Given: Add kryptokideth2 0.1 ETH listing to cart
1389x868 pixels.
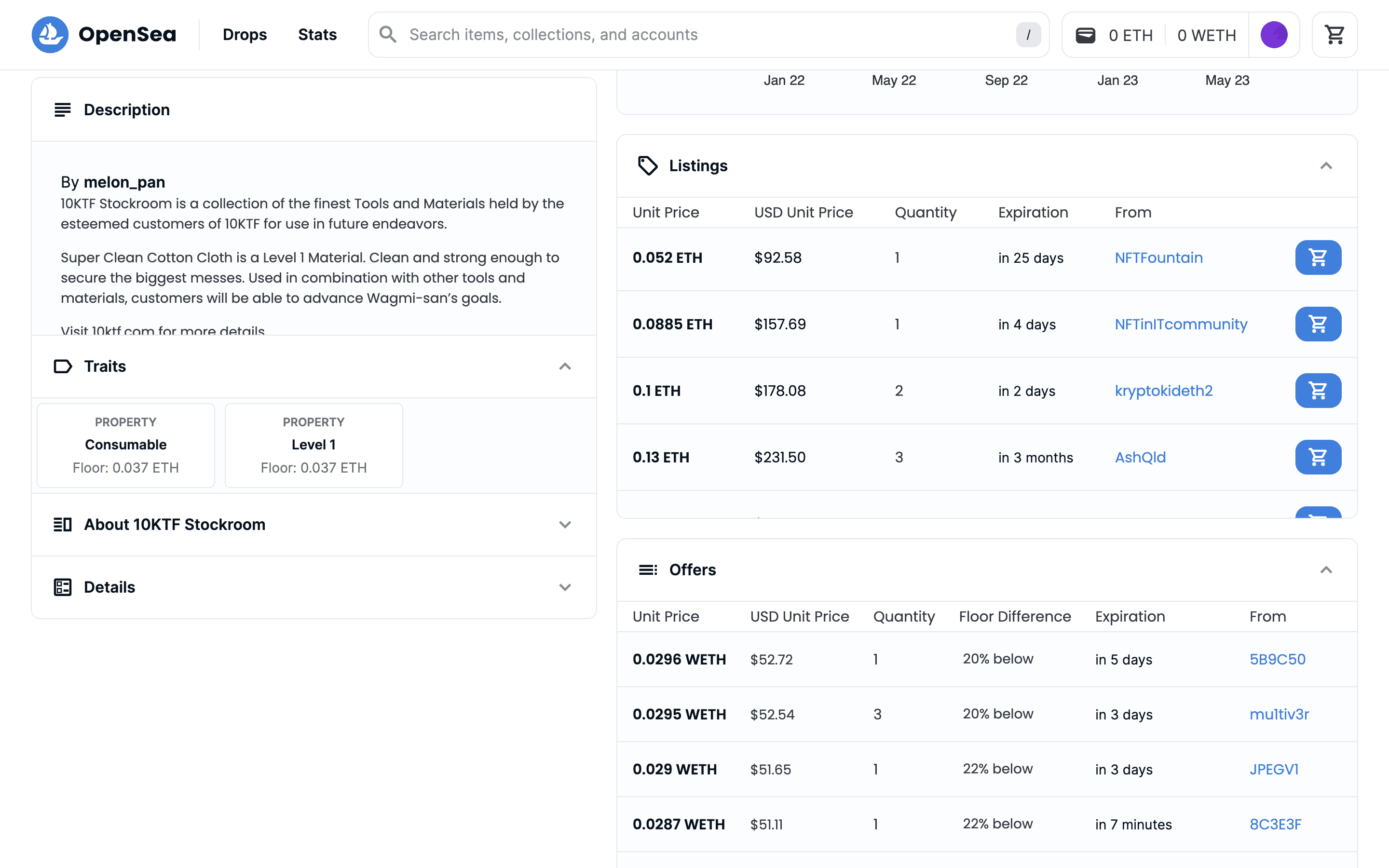Looking at the screenshot, I should click(1318, 391).
